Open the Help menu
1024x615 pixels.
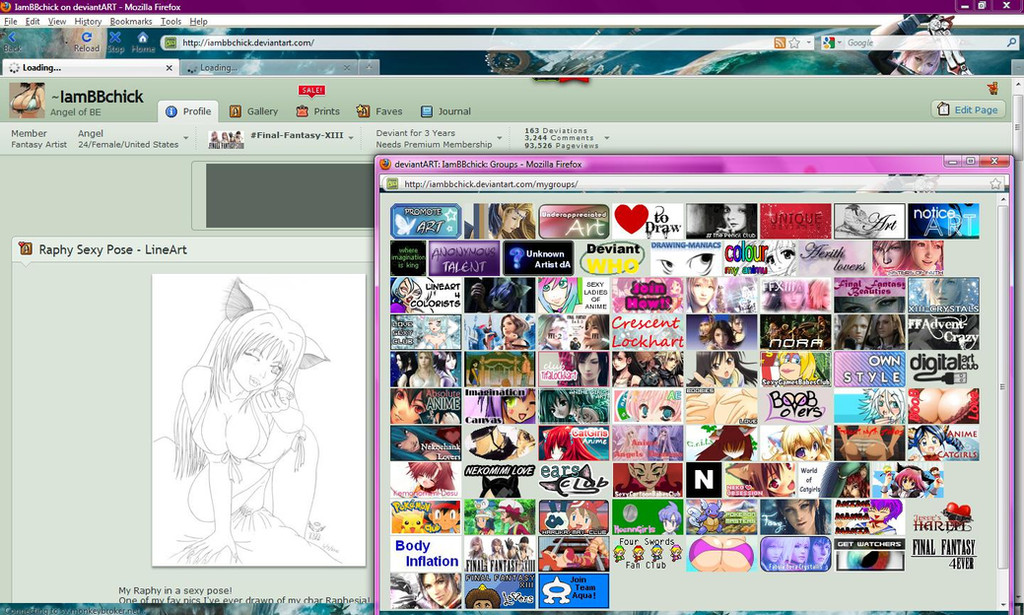click(199, 22)
